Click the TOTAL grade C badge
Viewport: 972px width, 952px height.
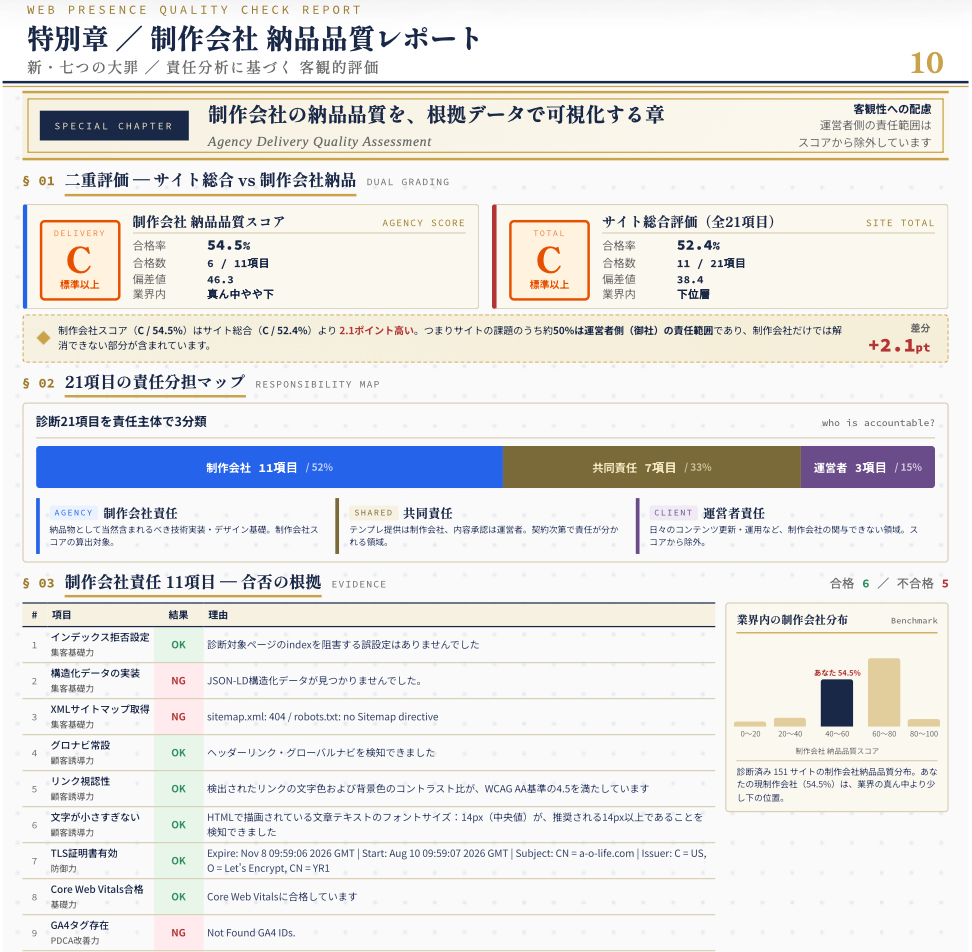(x=549, y=260)
